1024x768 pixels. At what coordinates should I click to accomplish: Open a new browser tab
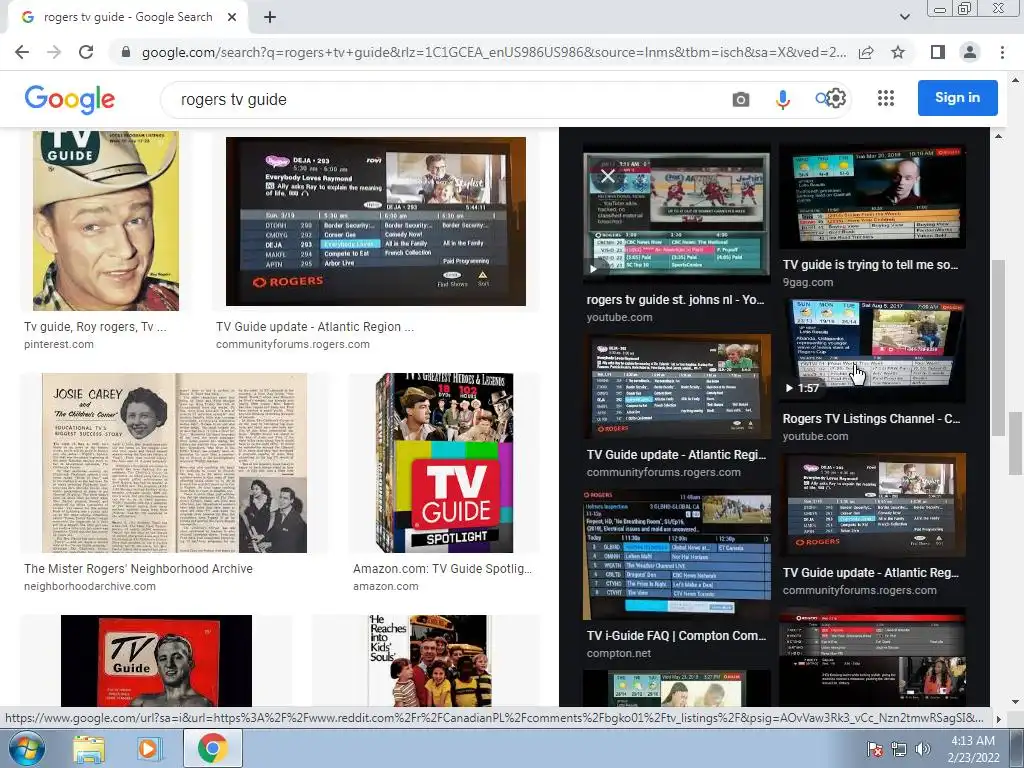(270, 18)
